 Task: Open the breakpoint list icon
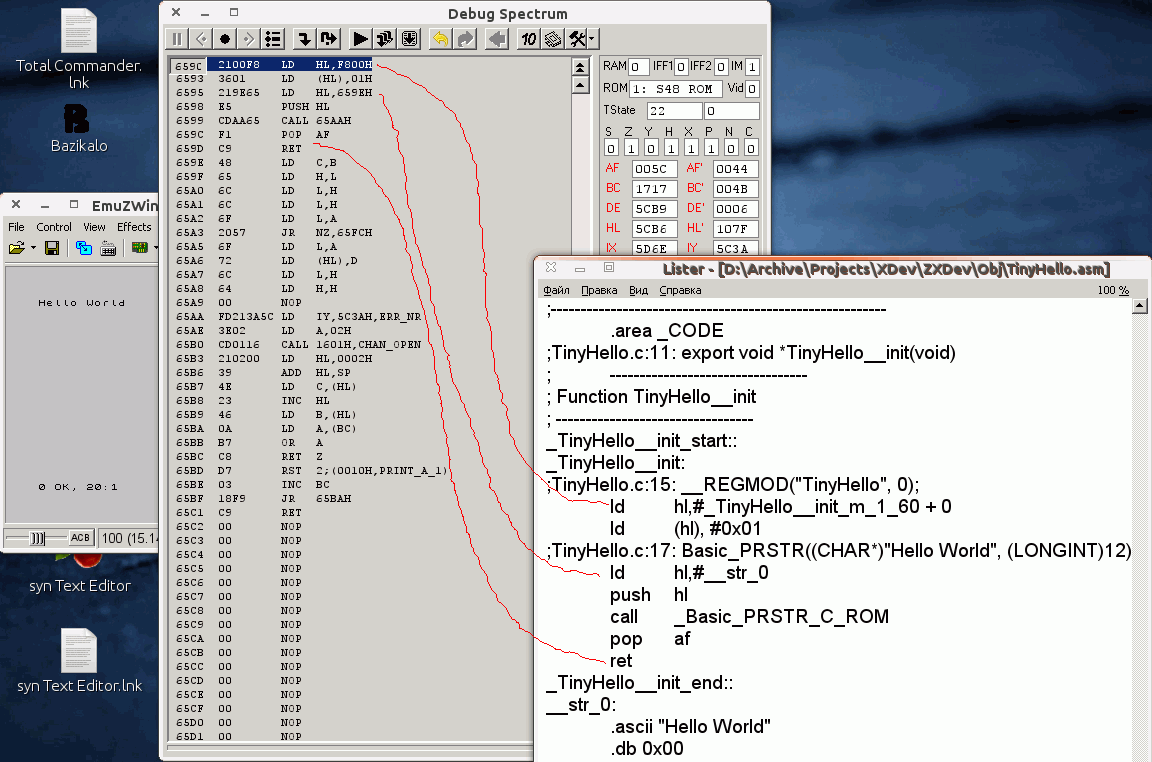[273, 39]
